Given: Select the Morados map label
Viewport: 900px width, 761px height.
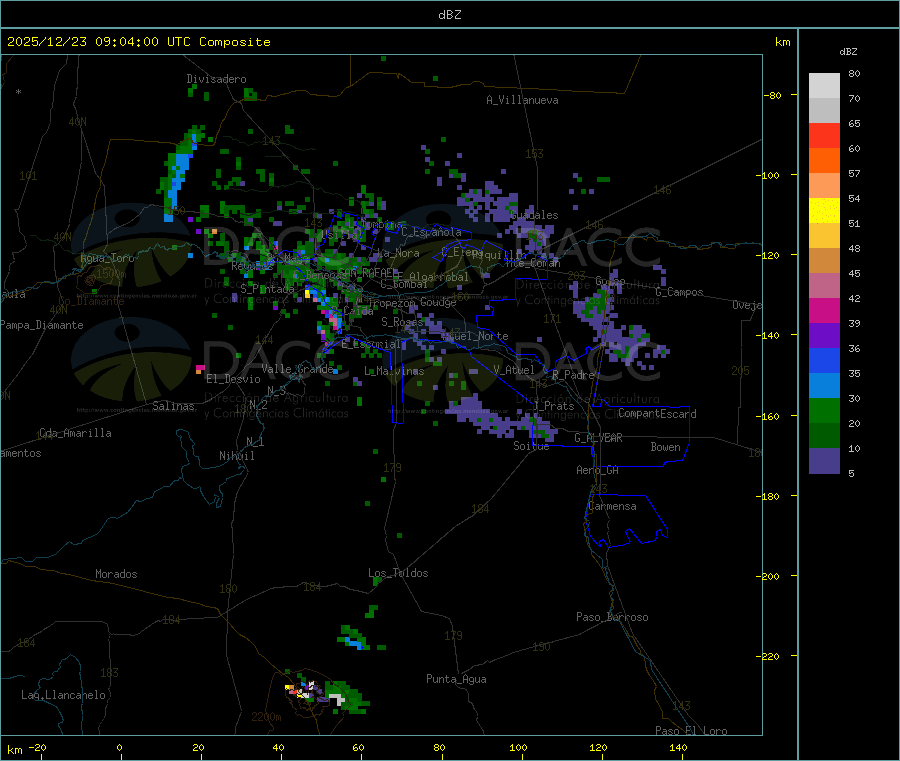Looking at the screenshot, I should tap(116, 574).
